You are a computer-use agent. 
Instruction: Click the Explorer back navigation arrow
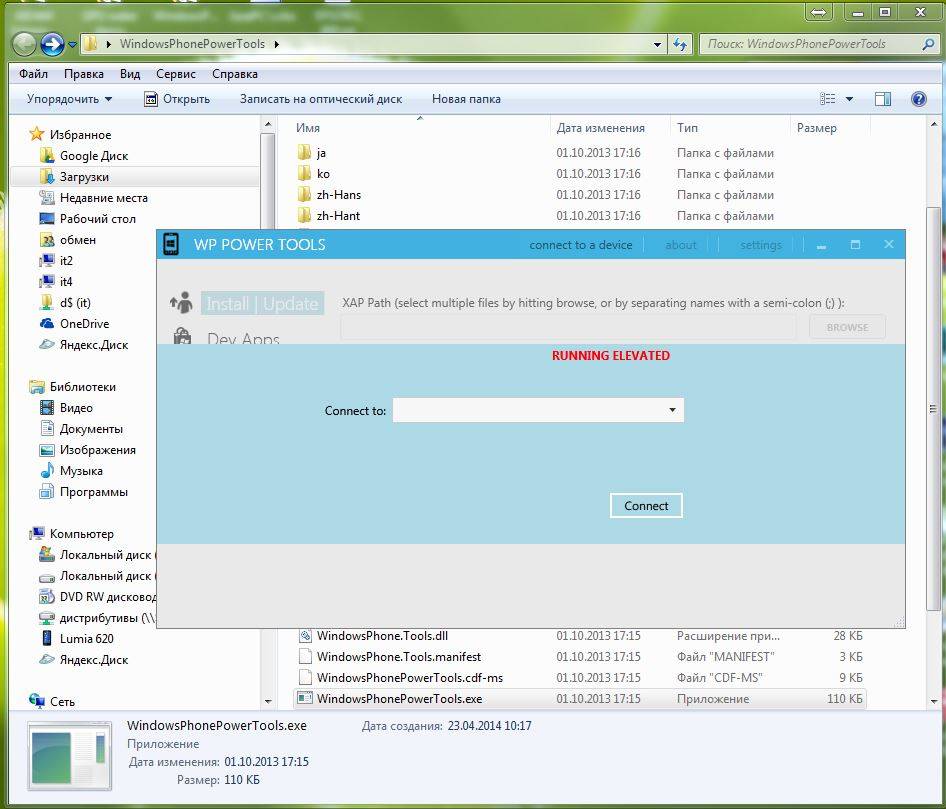click(x=25, y=44)
